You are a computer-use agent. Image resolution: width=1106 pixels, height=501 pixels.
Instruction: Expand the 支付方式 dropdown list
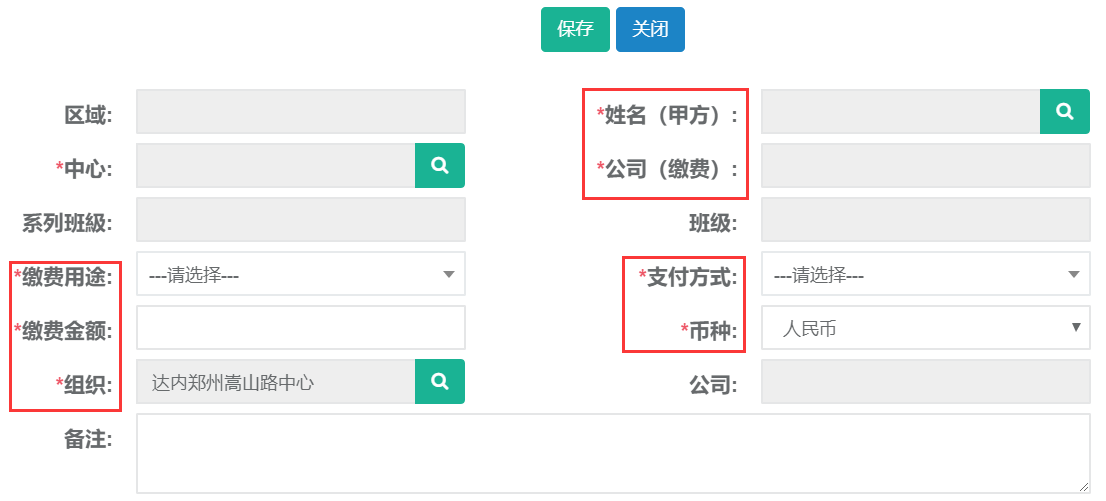[925, 274]
